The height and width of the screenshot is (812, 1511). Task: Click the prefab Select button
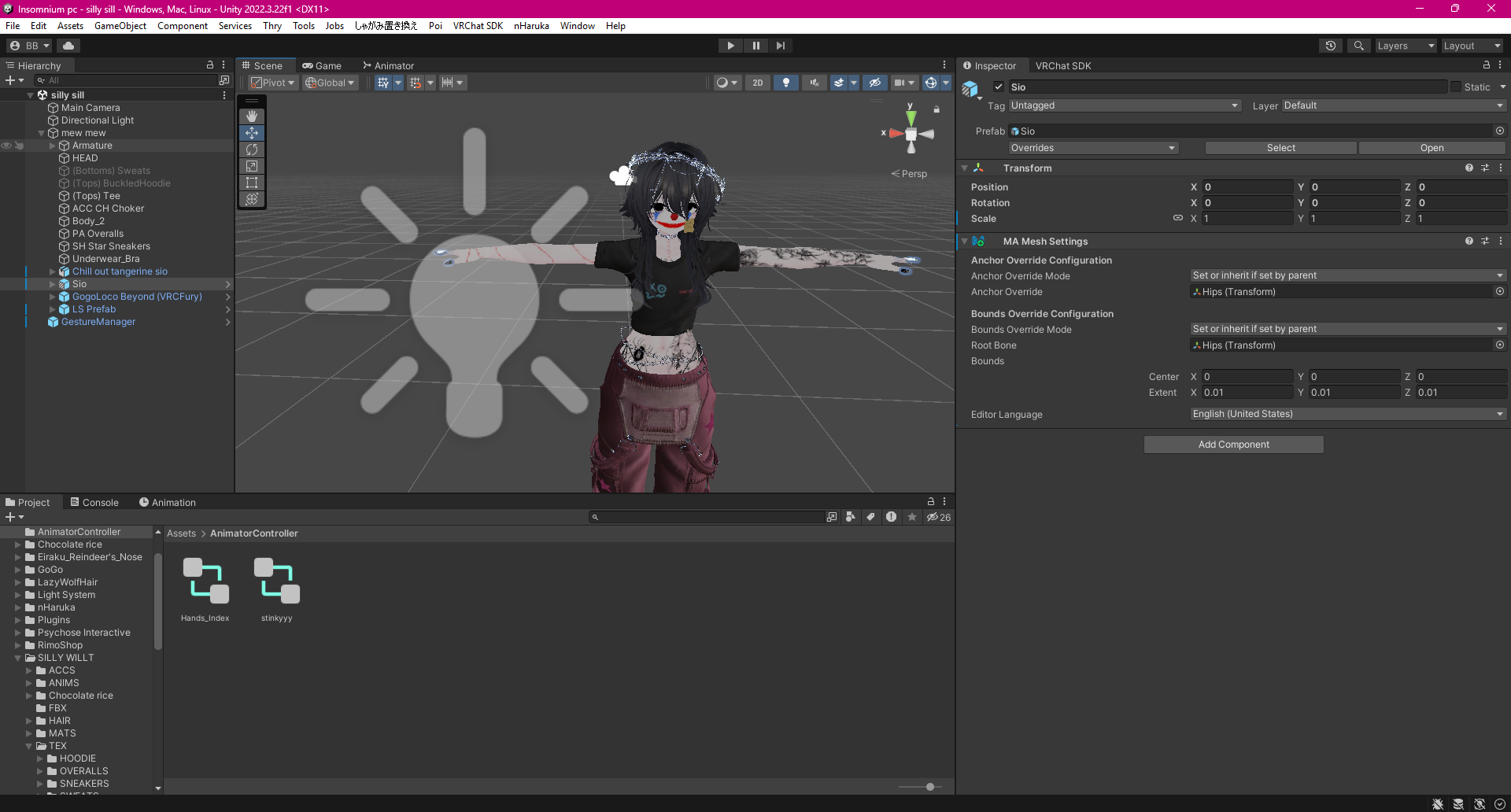[x=1280, y=148]
